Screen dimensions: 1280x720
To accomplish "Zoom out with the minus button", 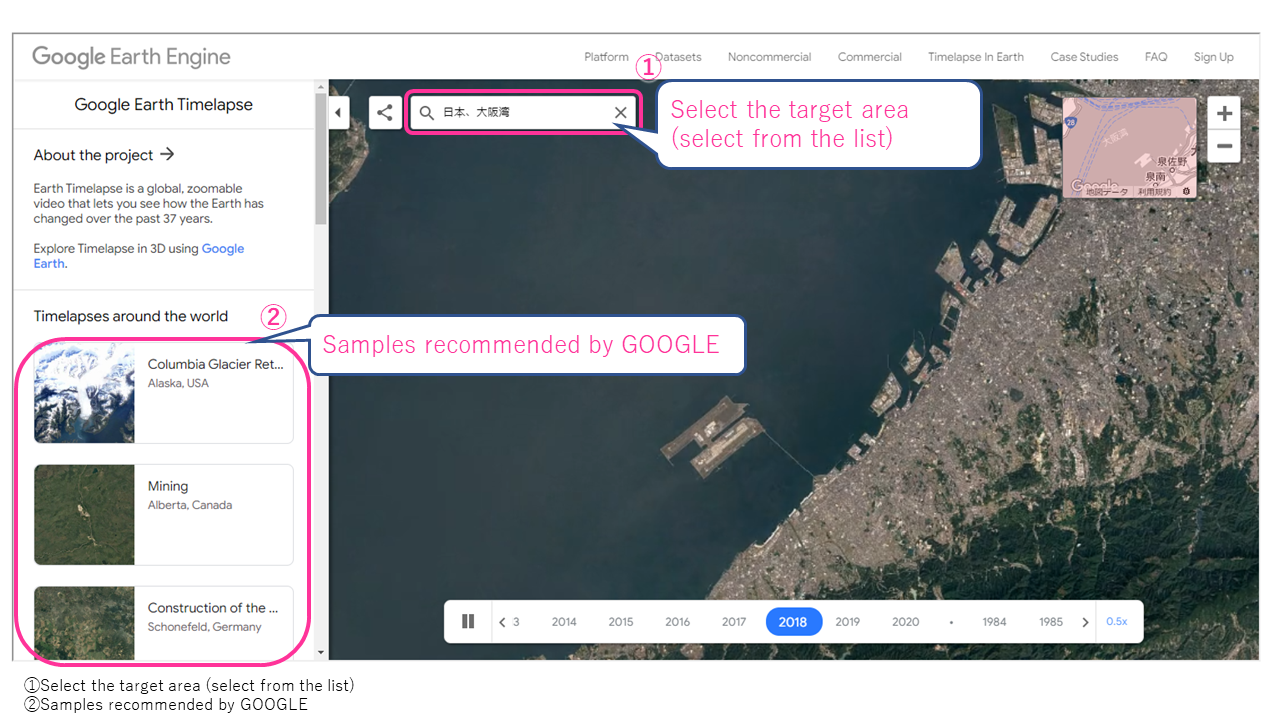I will point(1224,148).
